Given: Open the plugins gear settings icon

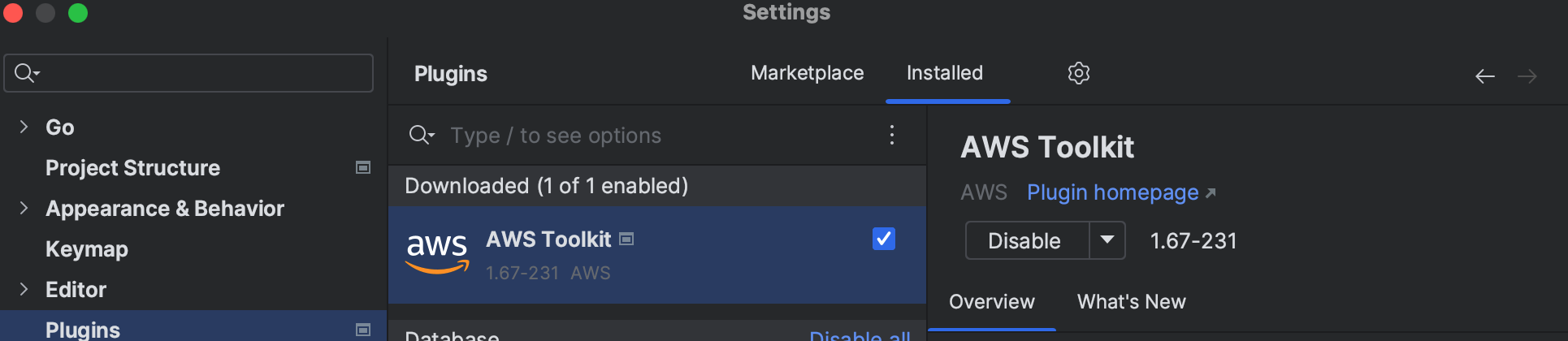Looking at the screenshot, I should coord(1078,73).
